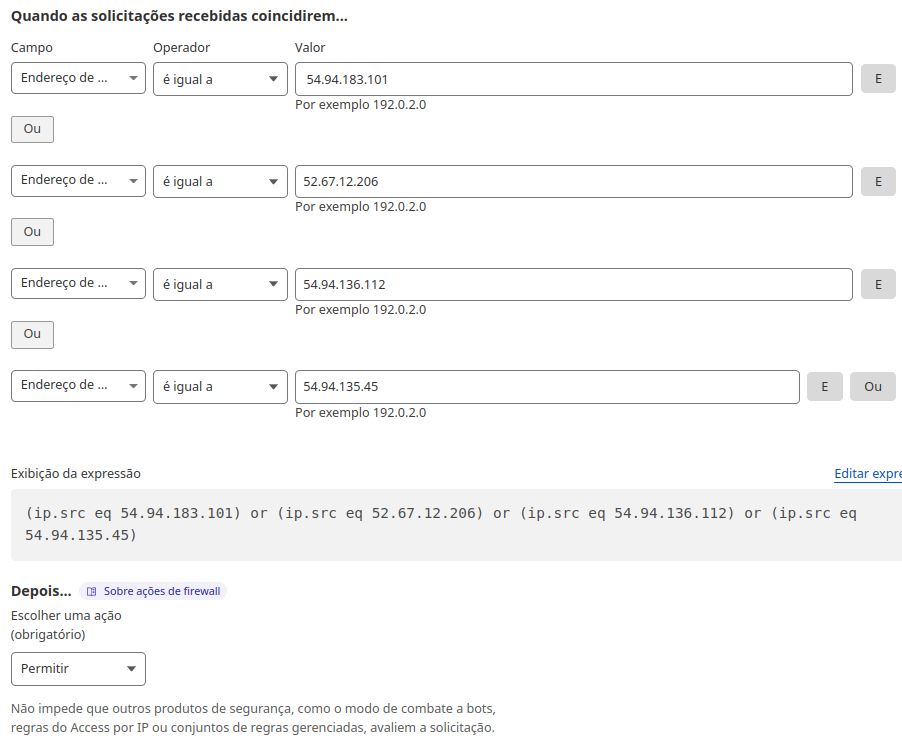Click the value input containing 54.94.183.101

point(574,79)
